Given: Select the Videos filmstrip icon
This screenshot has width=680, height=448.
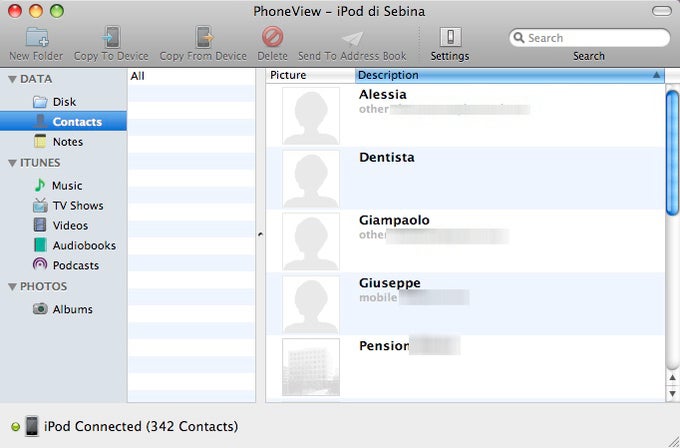Looking at the screenshot, I should 40,225.
